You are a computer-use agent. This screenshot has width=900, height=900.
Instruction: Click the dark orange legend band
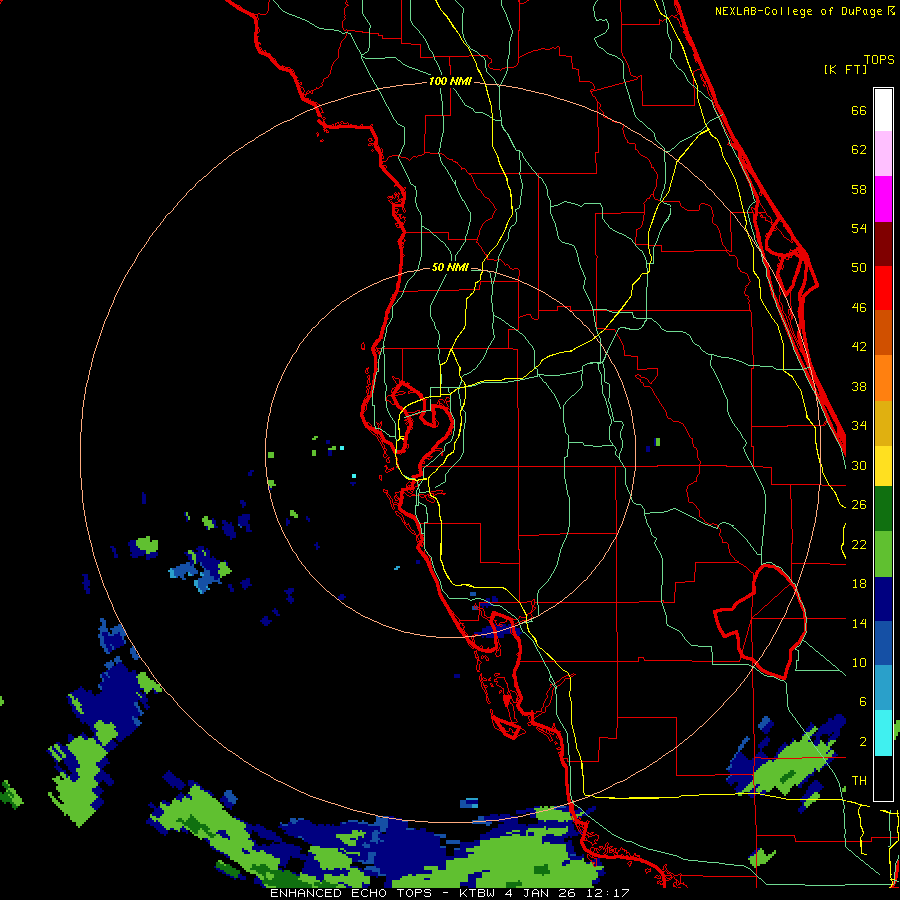point(883,332)
